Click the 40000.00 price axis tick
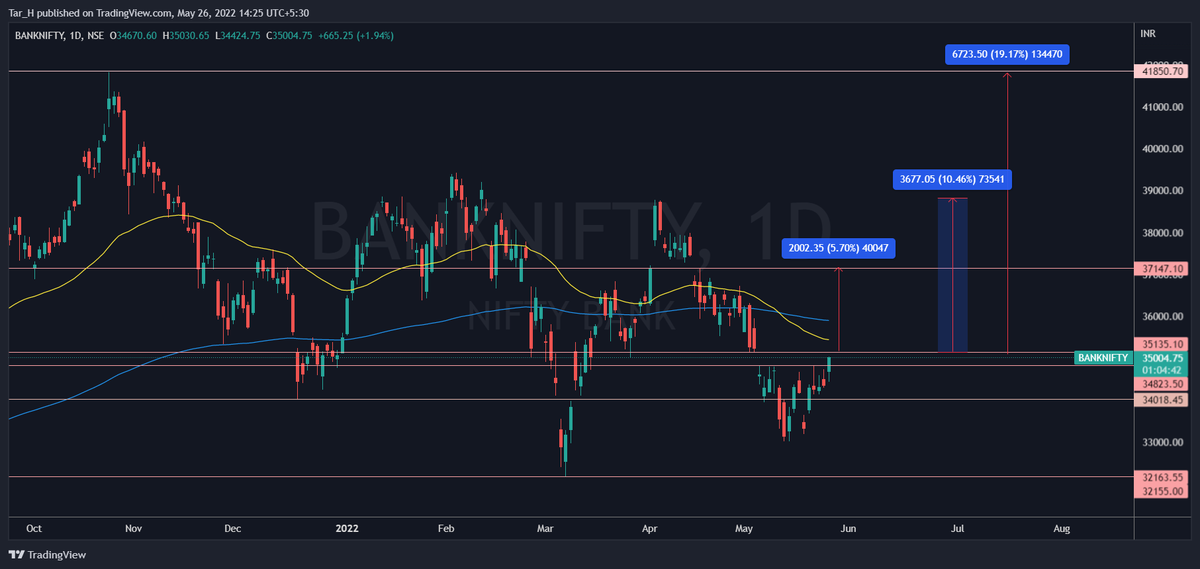The height and width of the screenshot is (569, 1200). tap(1164, 149)
